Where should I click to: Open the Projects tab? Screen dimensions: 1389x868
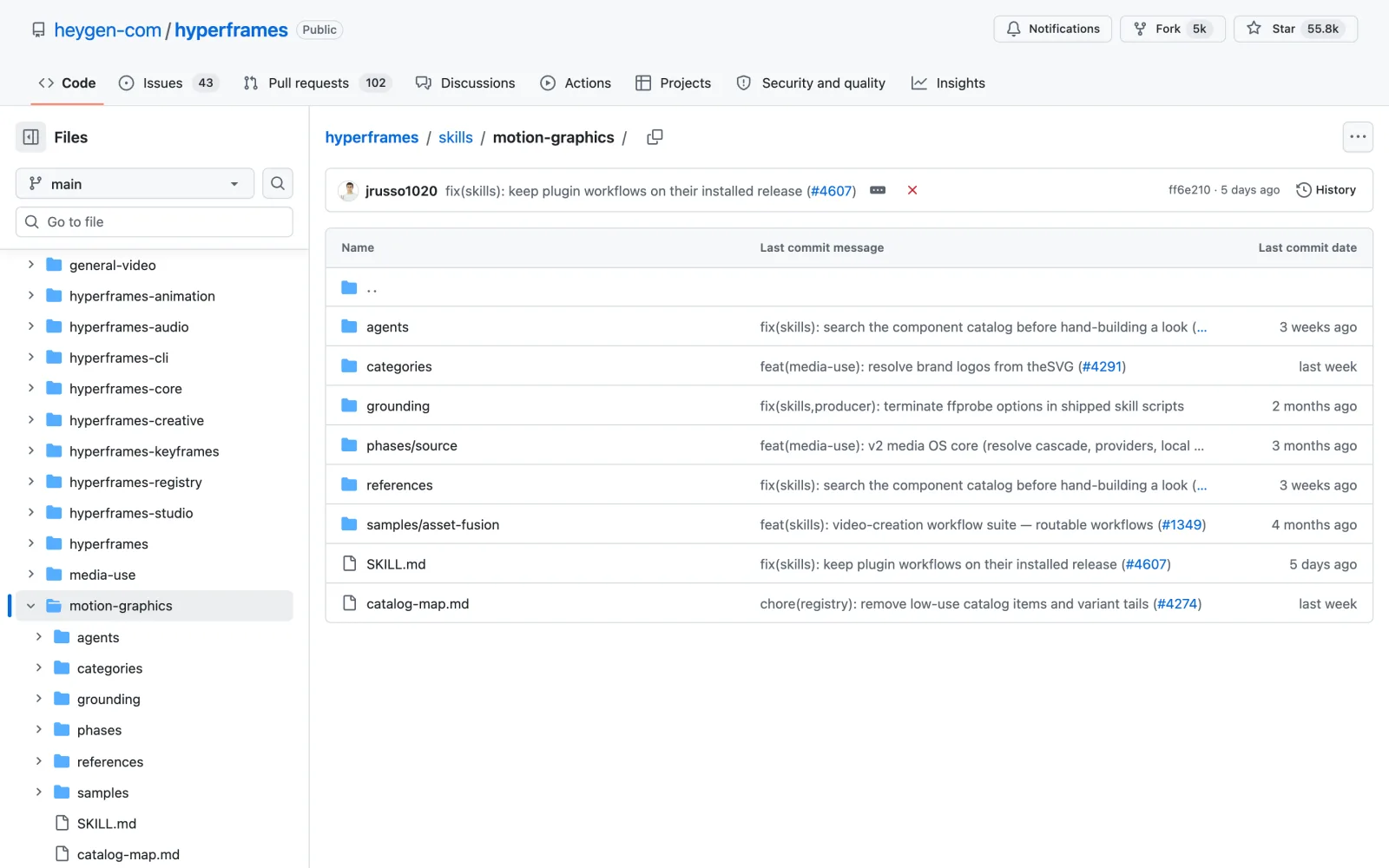[x=674, y=83]
